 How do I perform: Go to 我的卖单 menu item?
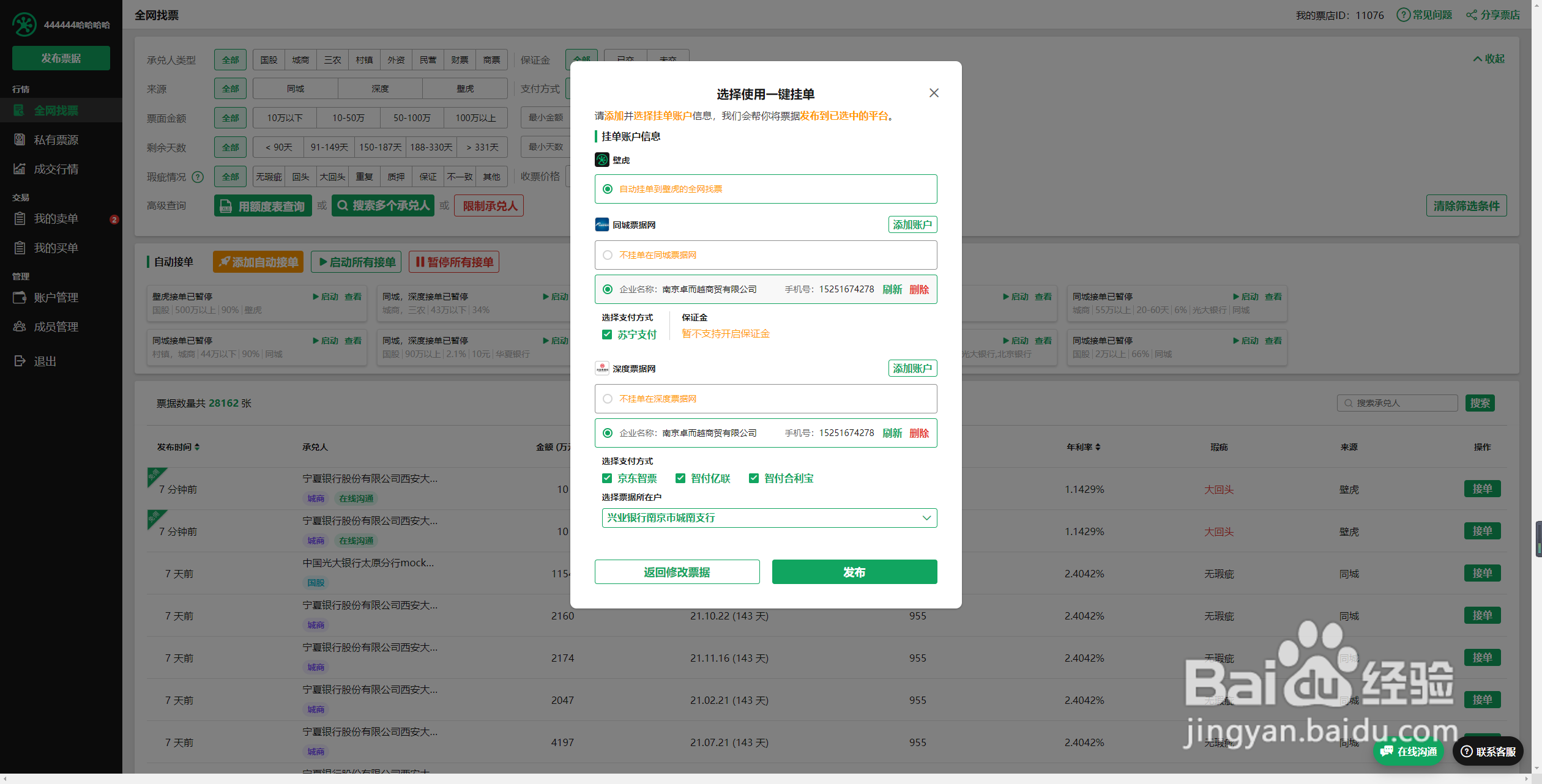[x=56, y=219]
